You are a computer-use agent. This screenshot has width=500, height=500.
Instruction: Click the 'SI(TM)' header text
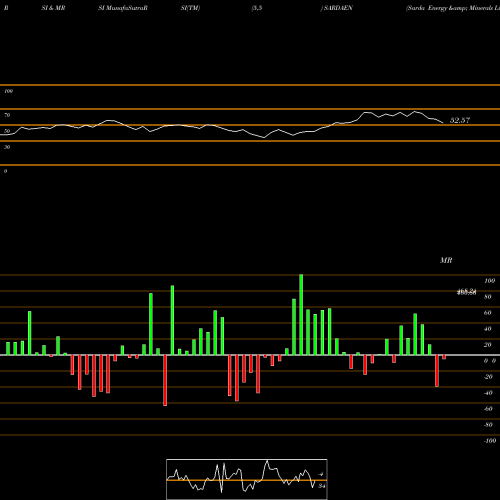click(190, 8)
